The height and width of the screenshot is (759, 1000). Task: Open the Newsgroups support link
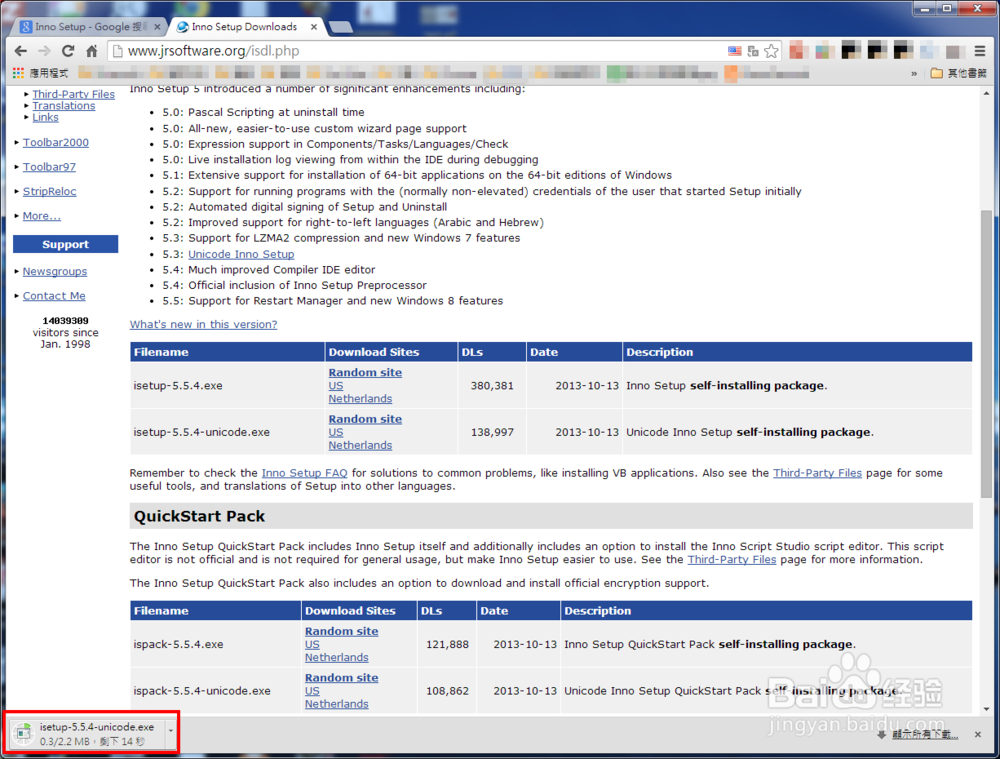pyautogui.click(x=55, y=271)
